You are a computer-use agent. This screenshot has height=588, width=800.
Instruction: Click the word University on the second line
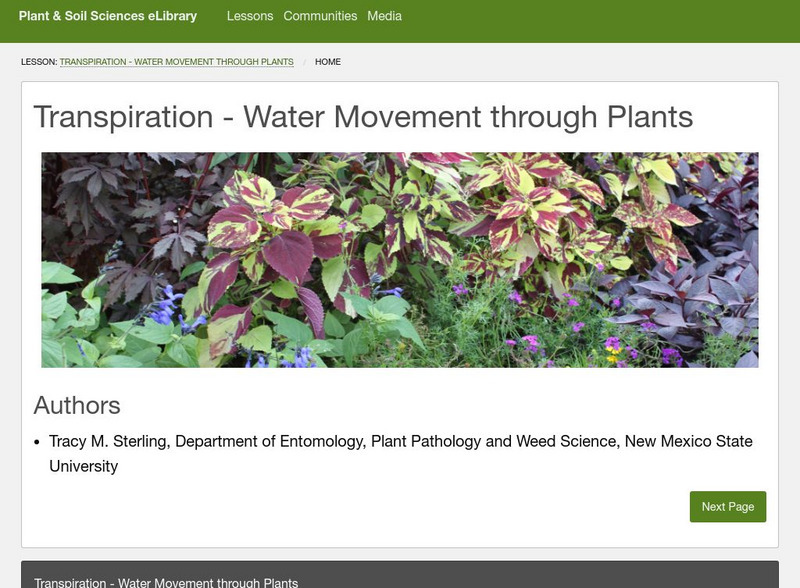tap(84, 466)
